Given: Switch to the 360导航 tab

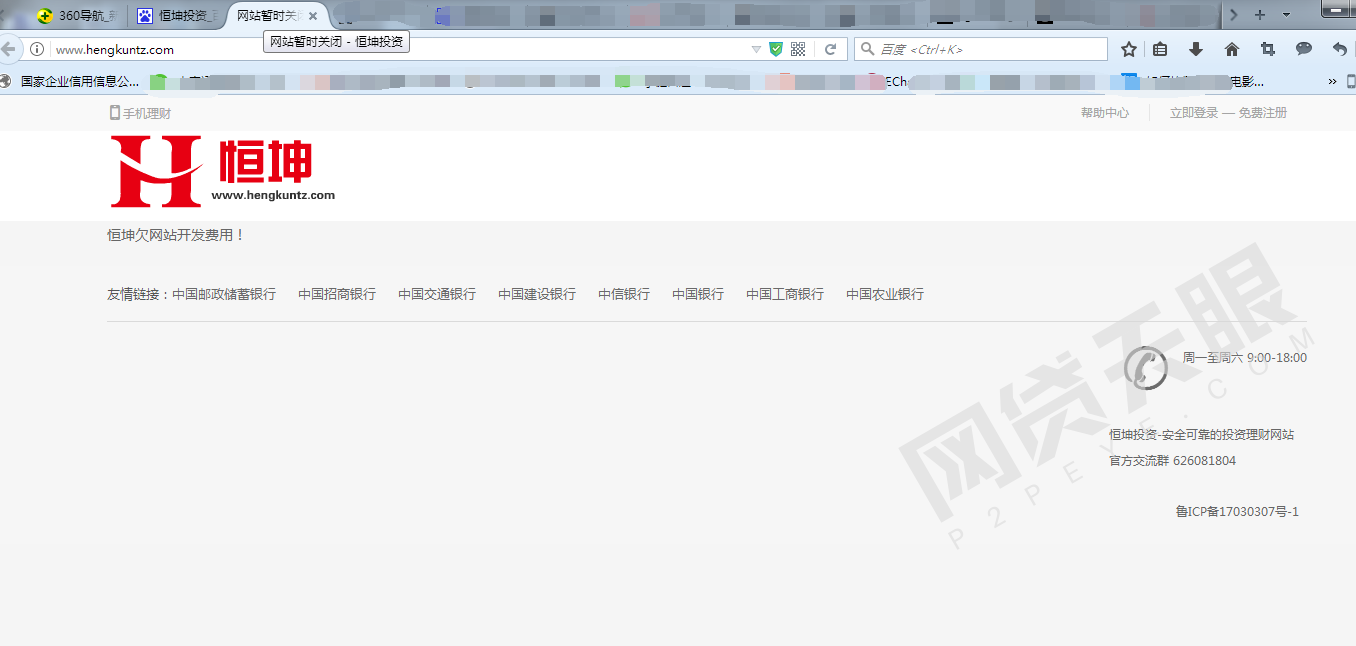Looking at the screenshot, I should [x=75, y=15].
